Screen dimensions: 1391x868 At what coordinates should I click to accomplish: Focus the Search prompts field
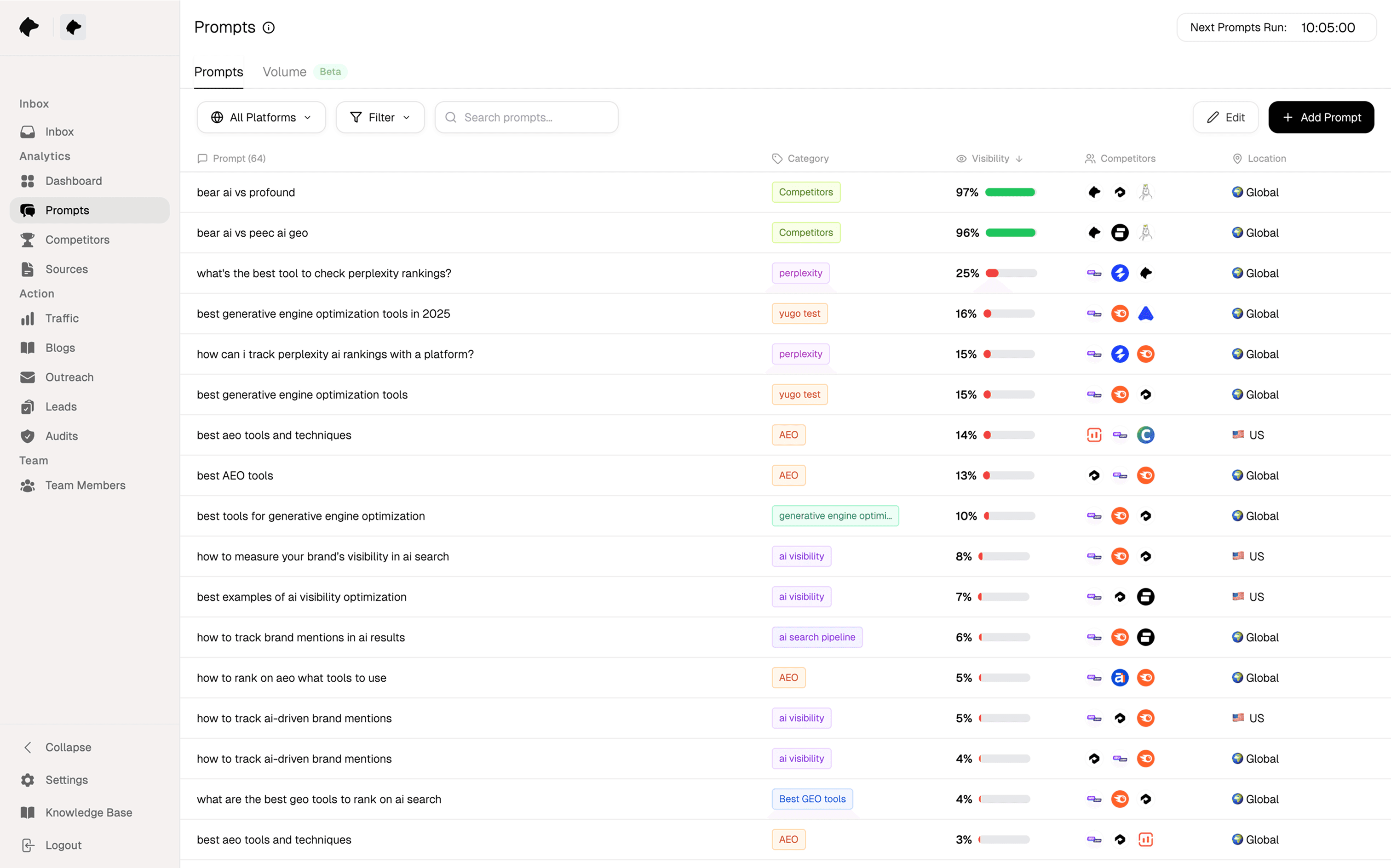click(x=527, y=117)
